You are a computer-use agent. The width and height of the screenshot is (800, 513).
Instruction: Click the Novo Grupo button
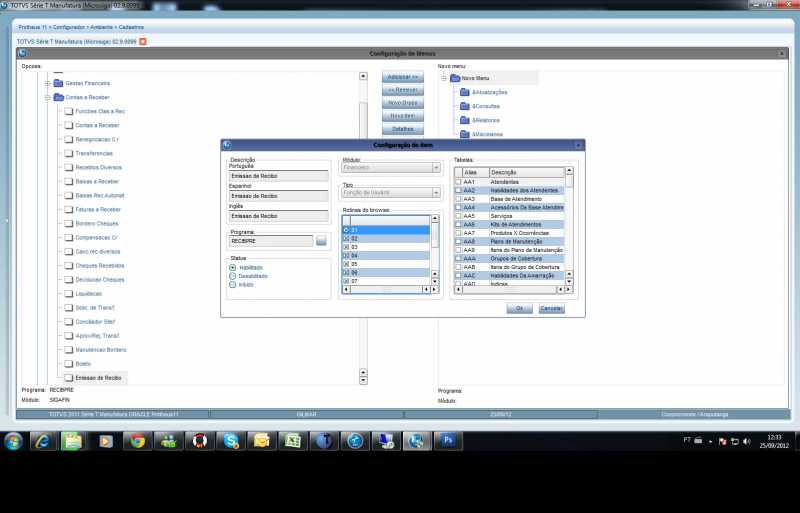[x=403, y=103]
